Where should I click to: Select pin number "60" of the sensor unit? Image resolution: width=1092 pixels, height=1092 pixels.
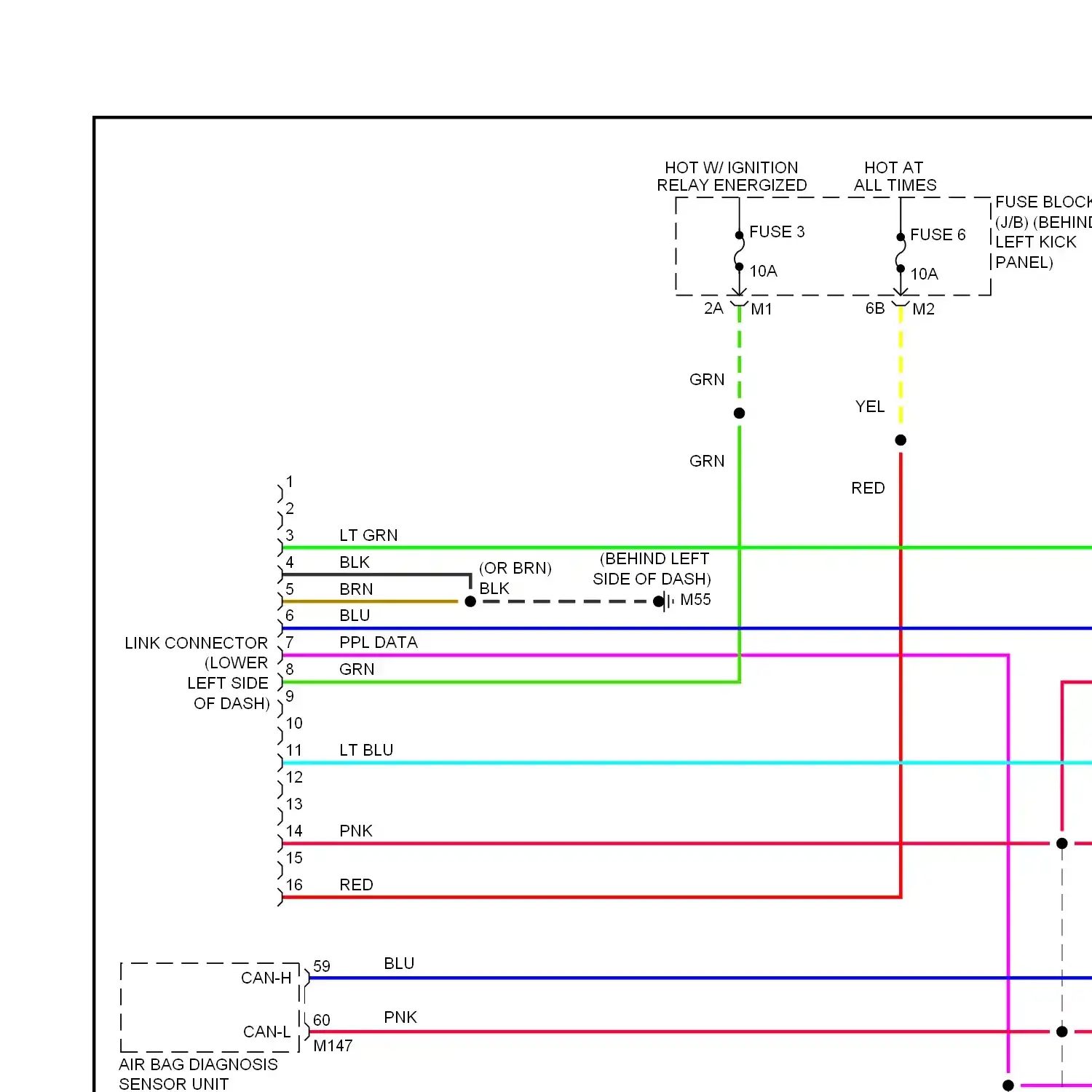point(322,1020)
